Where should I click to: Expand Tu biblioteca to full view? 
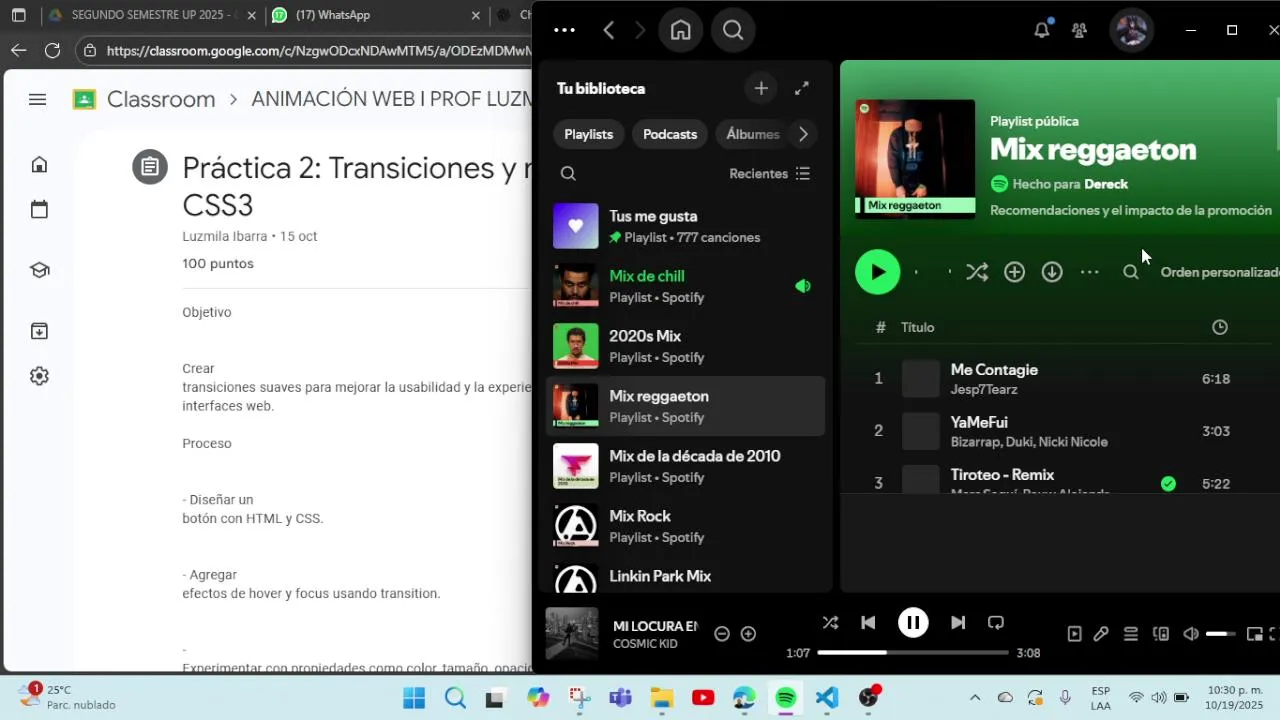point(802,88)
